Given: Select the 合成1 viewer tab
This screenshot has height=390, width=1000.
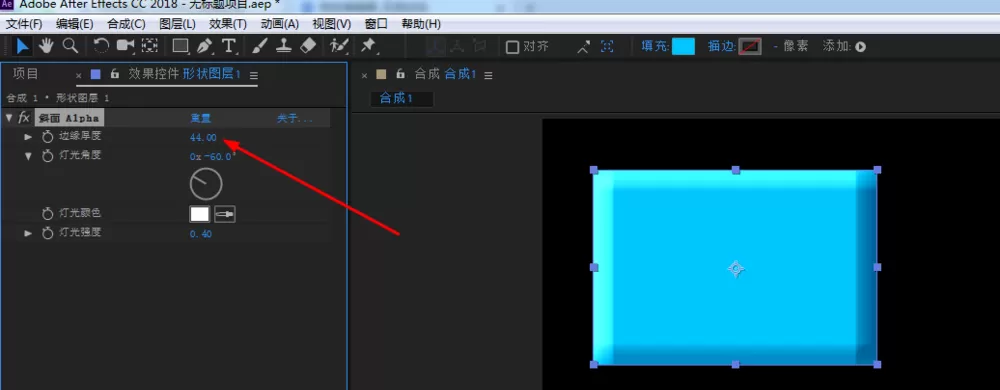Looking at the screenshot, I should coord(397,98).
